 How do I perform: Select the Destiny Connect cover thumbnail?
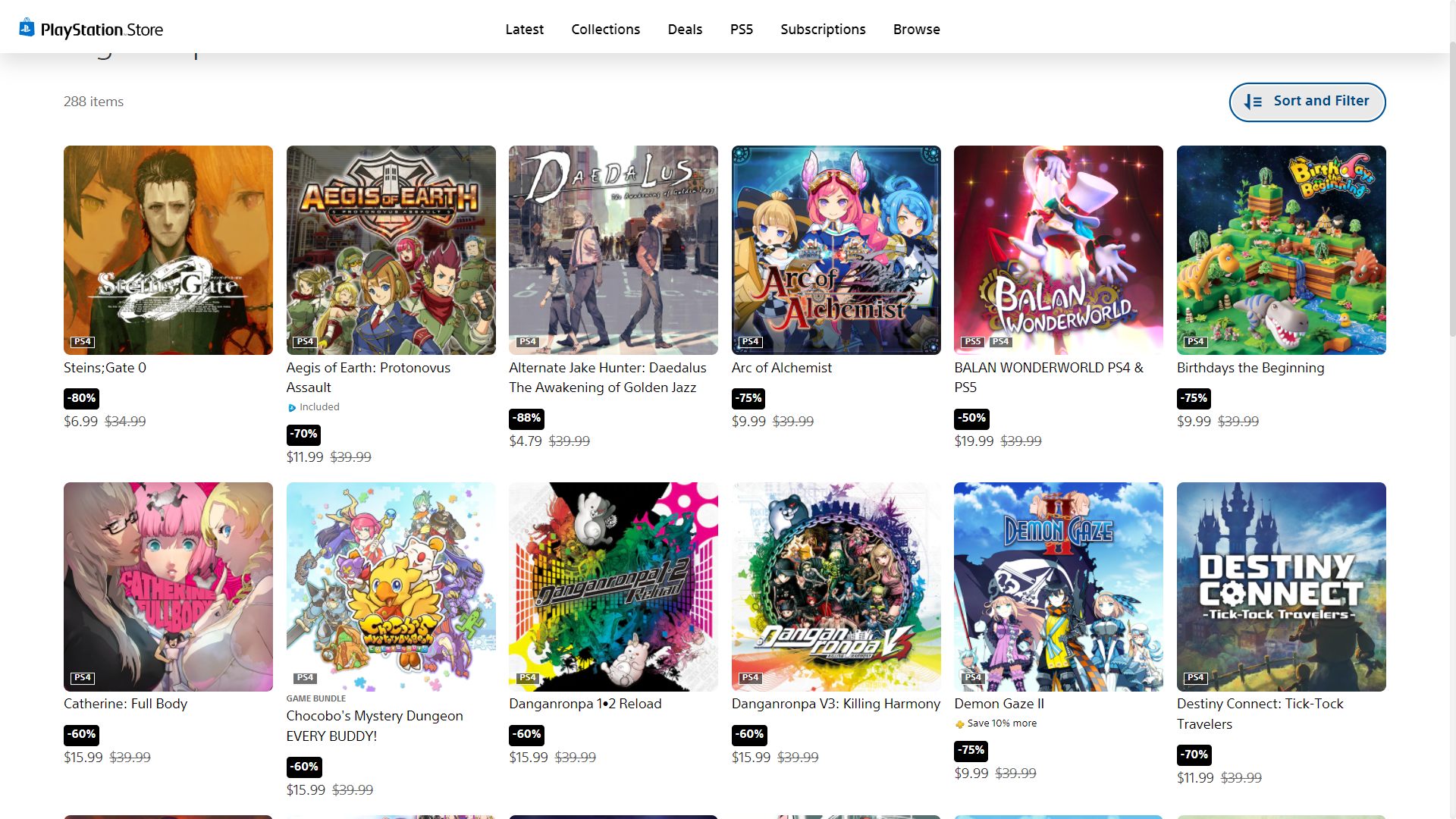[x=1281, y=586]
